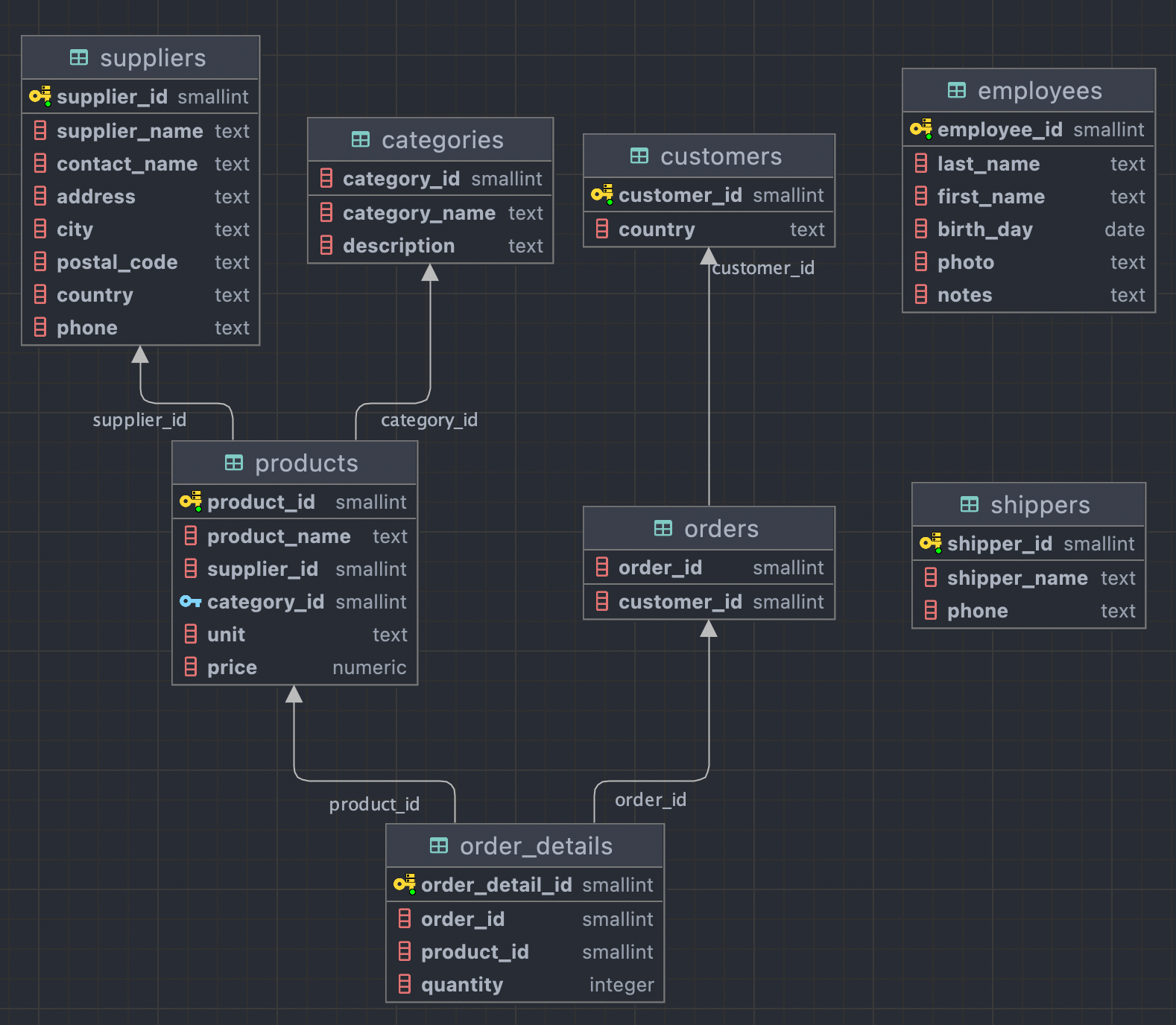The image size is (1176, 1025).
Task: Select the category_id column in categories table
Action: (431, 179)
